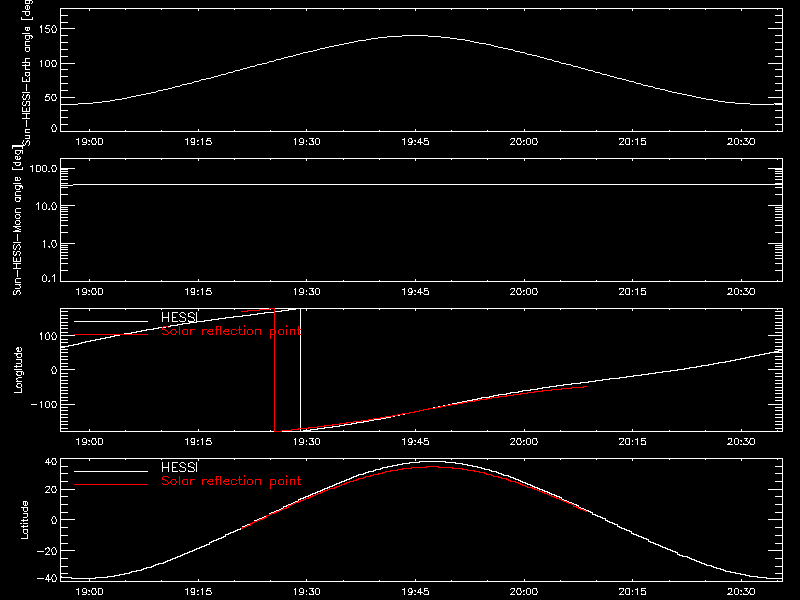The height and width of the screenshot is (600, 800).
Task: Click "20:00" time label of the Moon angle plot
Action: [x=523, y=291]
